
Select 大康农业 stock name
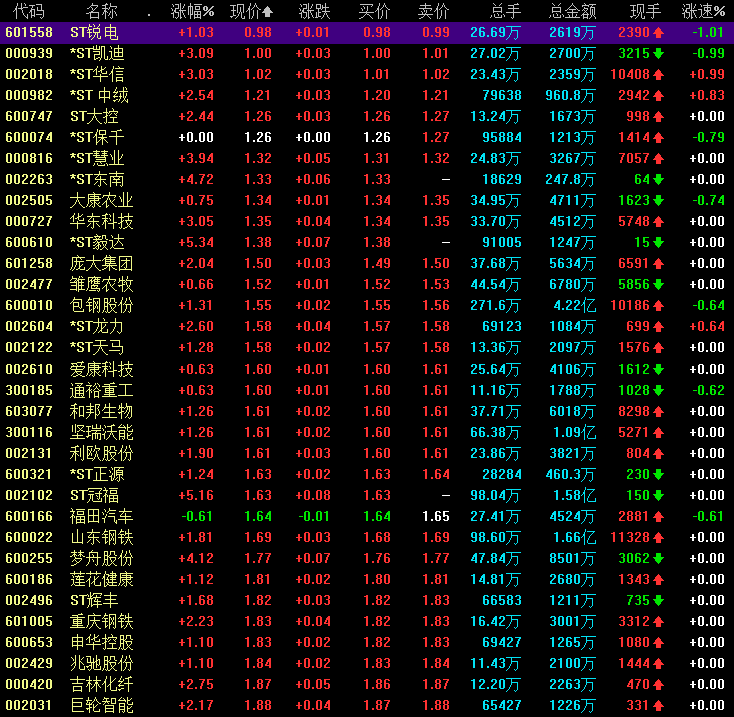[102, 200]
